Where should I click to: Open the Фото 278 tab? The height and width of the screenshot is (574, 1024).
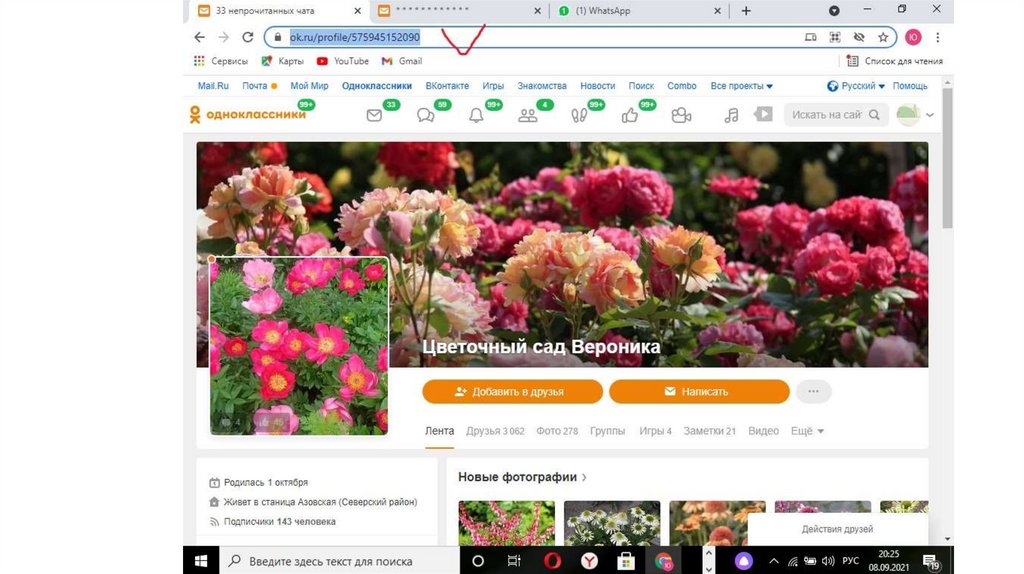point(557,431)
